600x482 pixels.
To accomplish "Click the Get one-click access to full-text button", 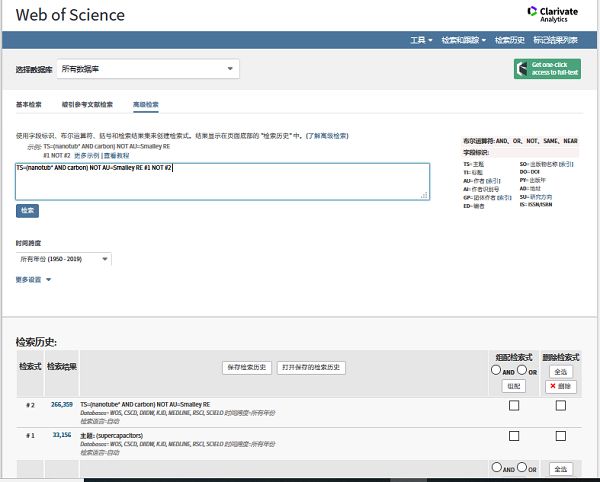I will pyautogui.click(x=546, y=68).
